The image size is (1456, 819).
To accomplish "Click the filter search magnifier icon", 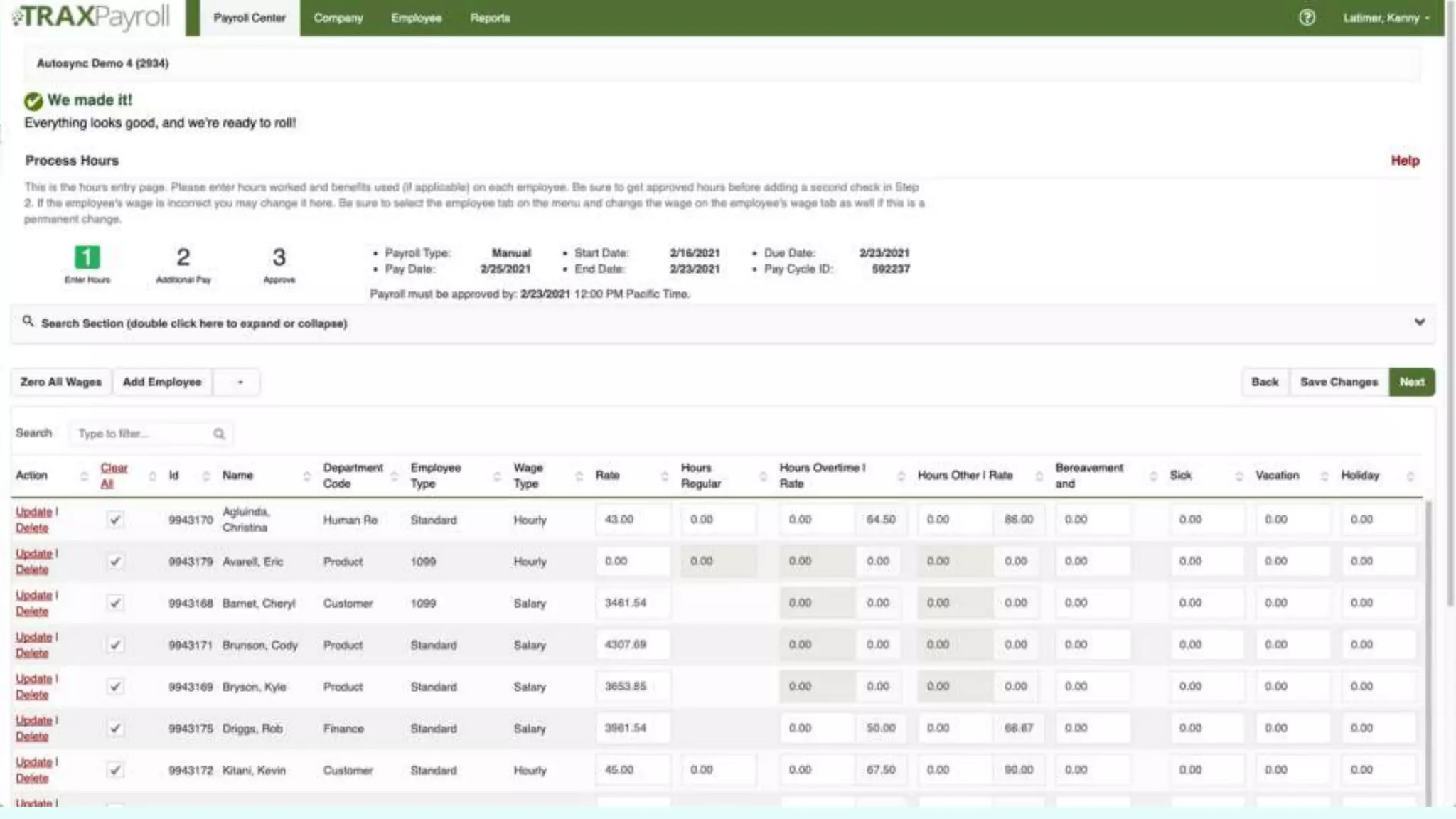I will tap(219, 434).
